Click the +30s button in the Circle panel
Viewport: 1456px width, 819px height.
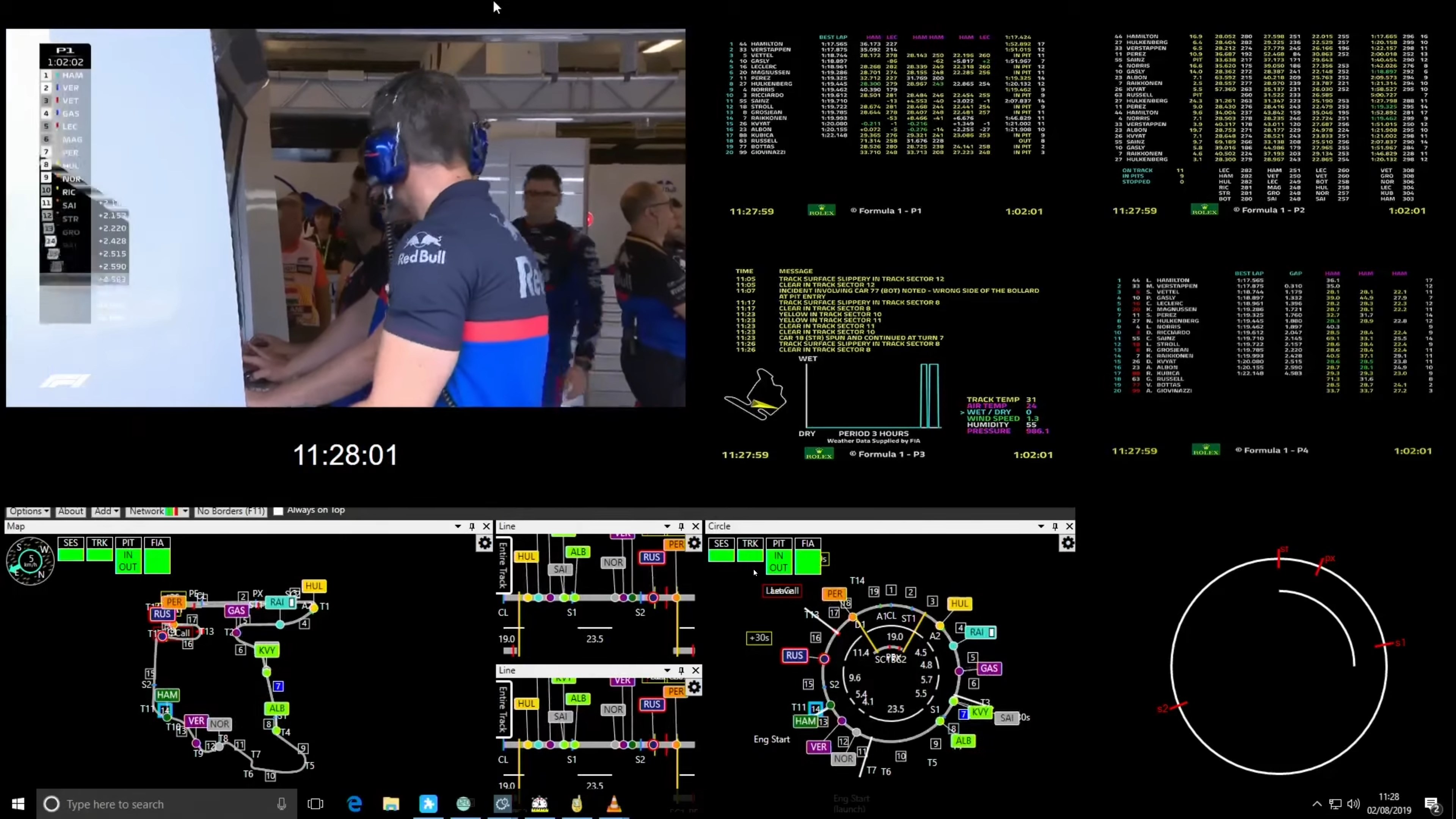759,637
